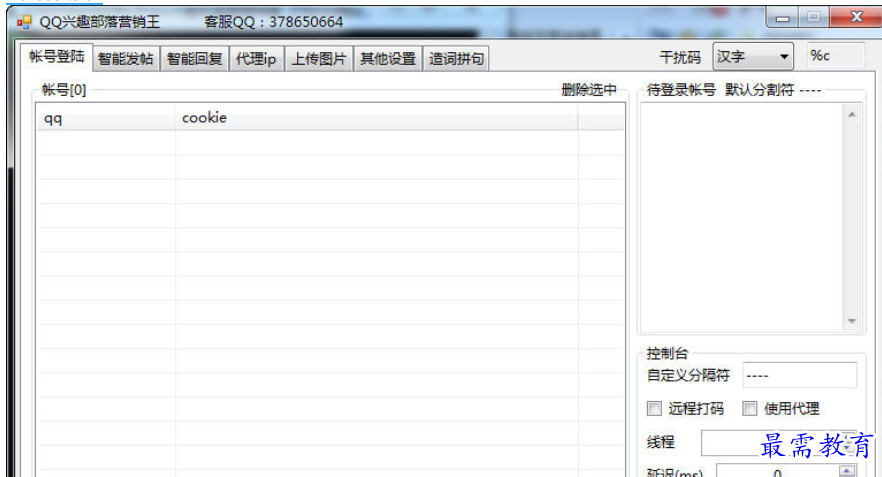Image resolution: width=882 pixels, height=477 pixels.
Task: Click the 线程 input field
Action: pyautogui.click(x=778, y=443)
